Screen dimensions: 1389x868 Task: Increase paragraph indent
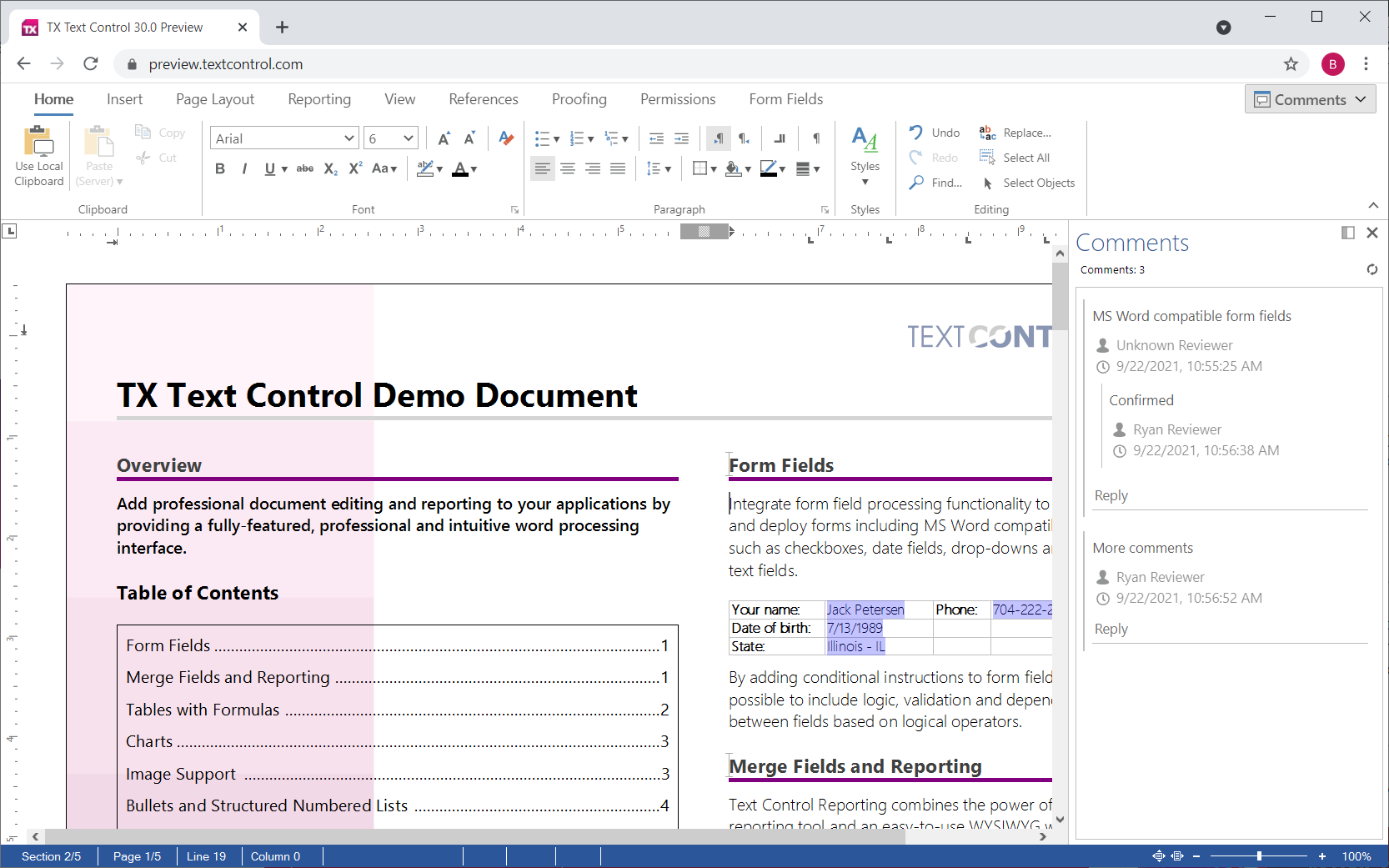tap(681, 138)
